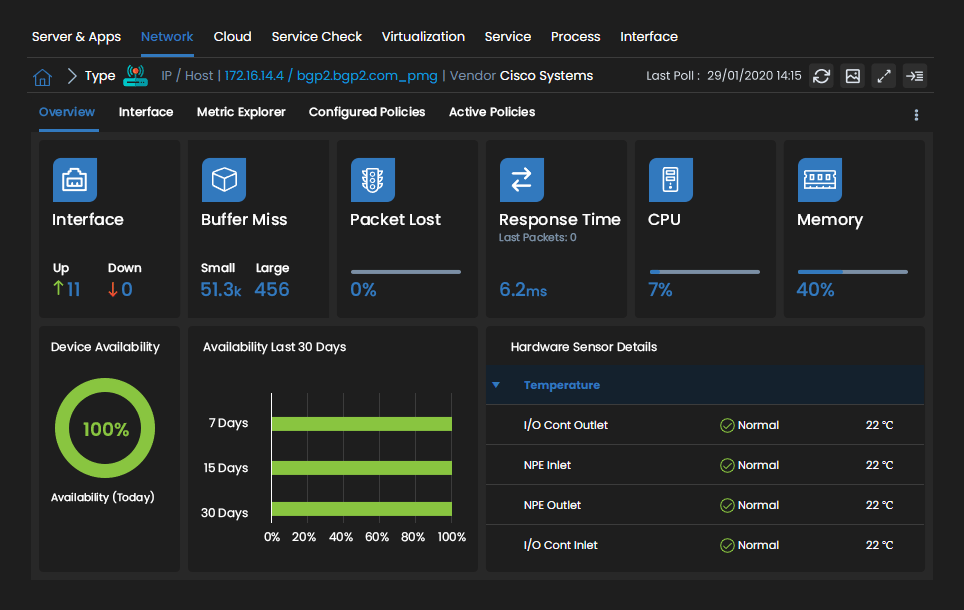Click the Memory chip icon
The width and height of the screenshot is (964, 610).
pos(820,180)
